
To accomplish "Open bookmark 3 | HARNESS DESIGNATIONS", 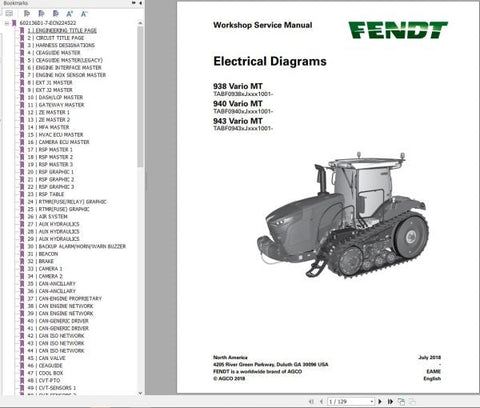I will (61, 45).
